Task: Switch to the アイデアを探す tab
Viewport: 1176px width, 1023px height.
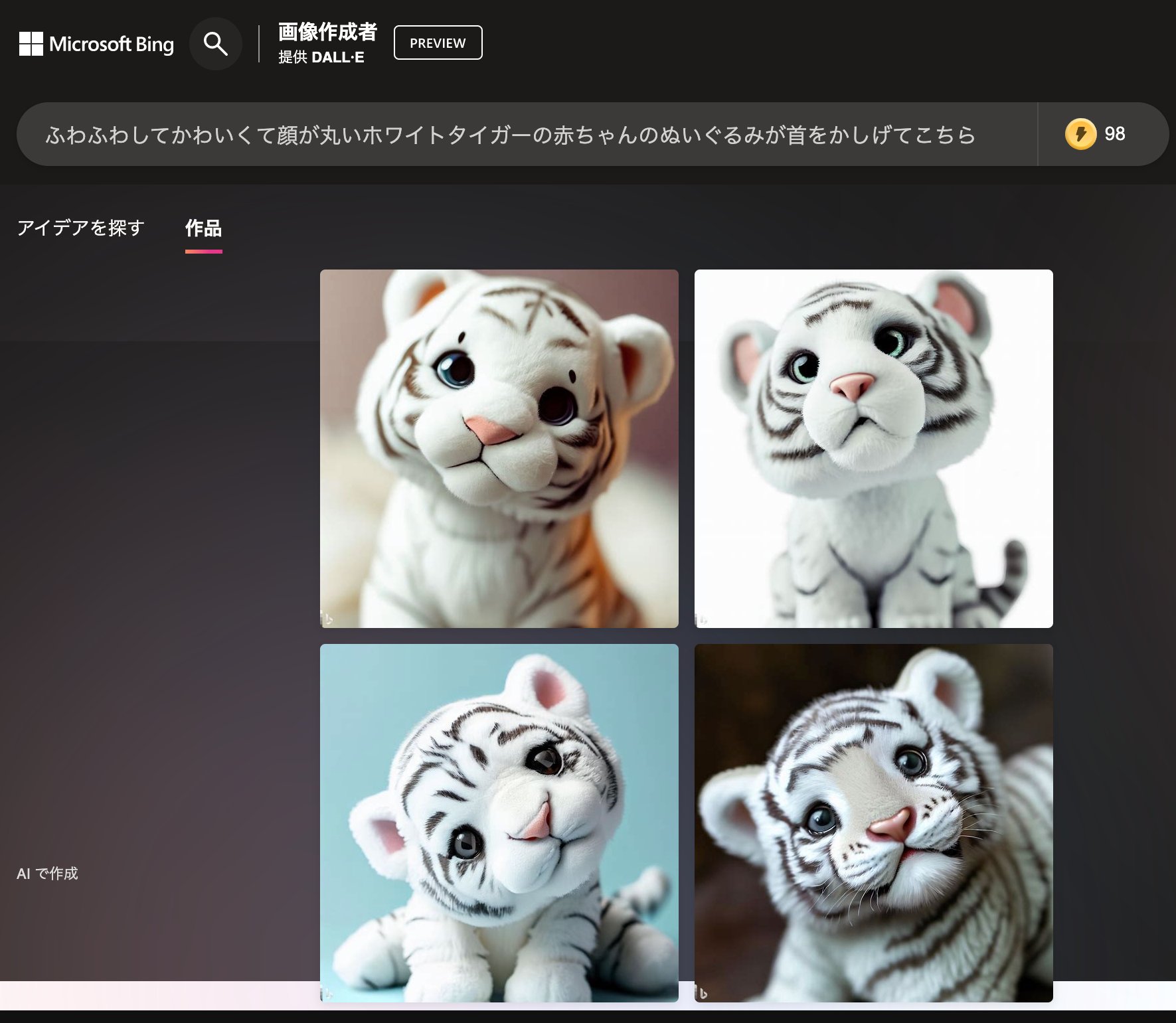Action: click(x=80, y=228)
